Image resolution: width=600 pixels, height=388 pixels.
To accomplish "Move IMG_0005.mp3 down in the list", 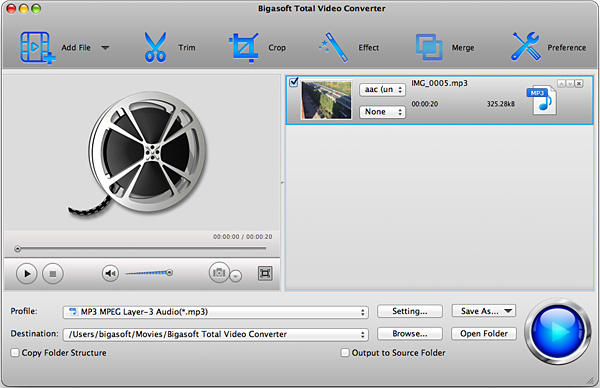I will click(x=570, y=83).
